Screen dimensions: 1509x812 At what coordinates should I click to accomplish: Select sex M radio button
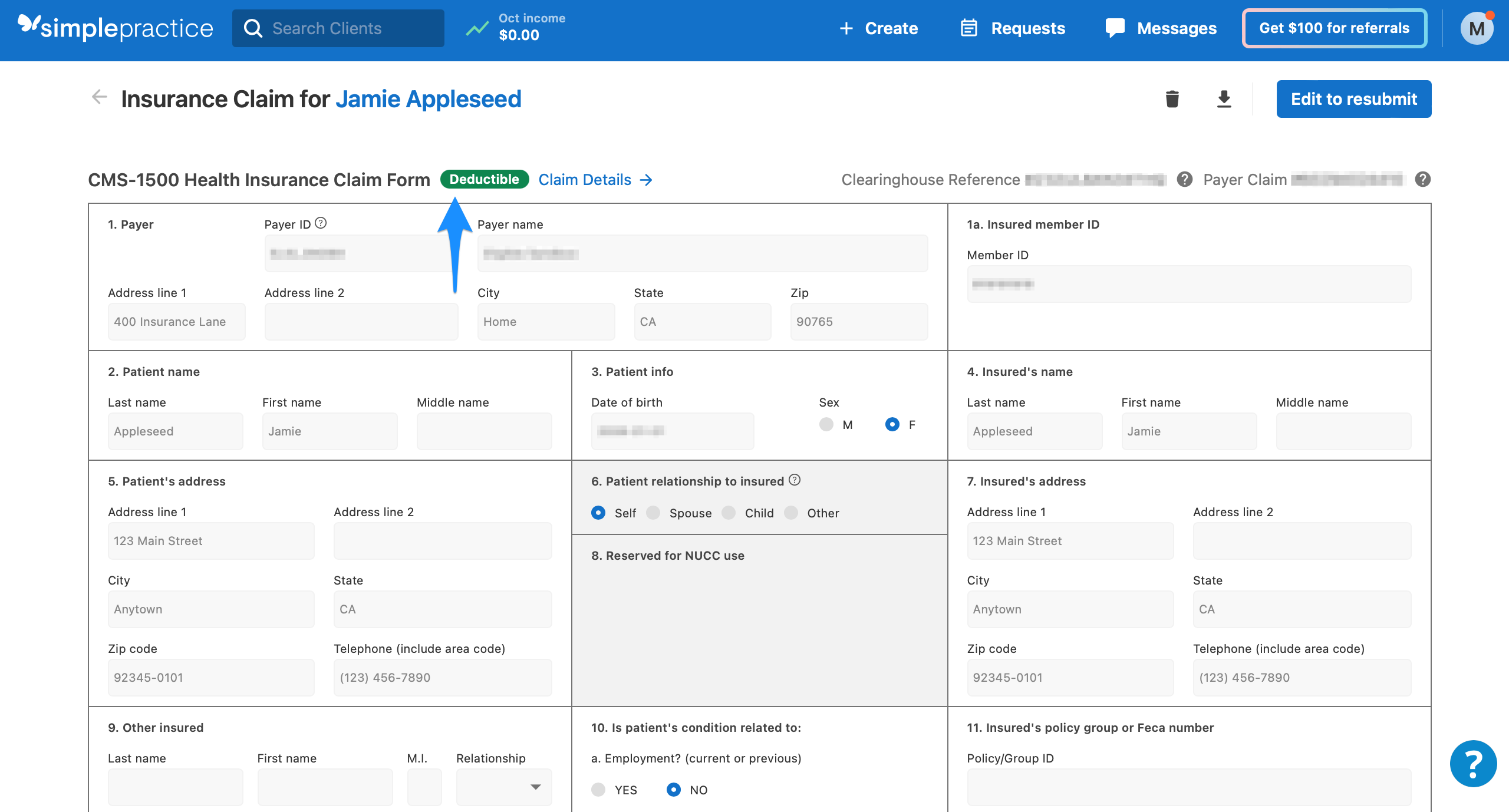coord(826,424)
